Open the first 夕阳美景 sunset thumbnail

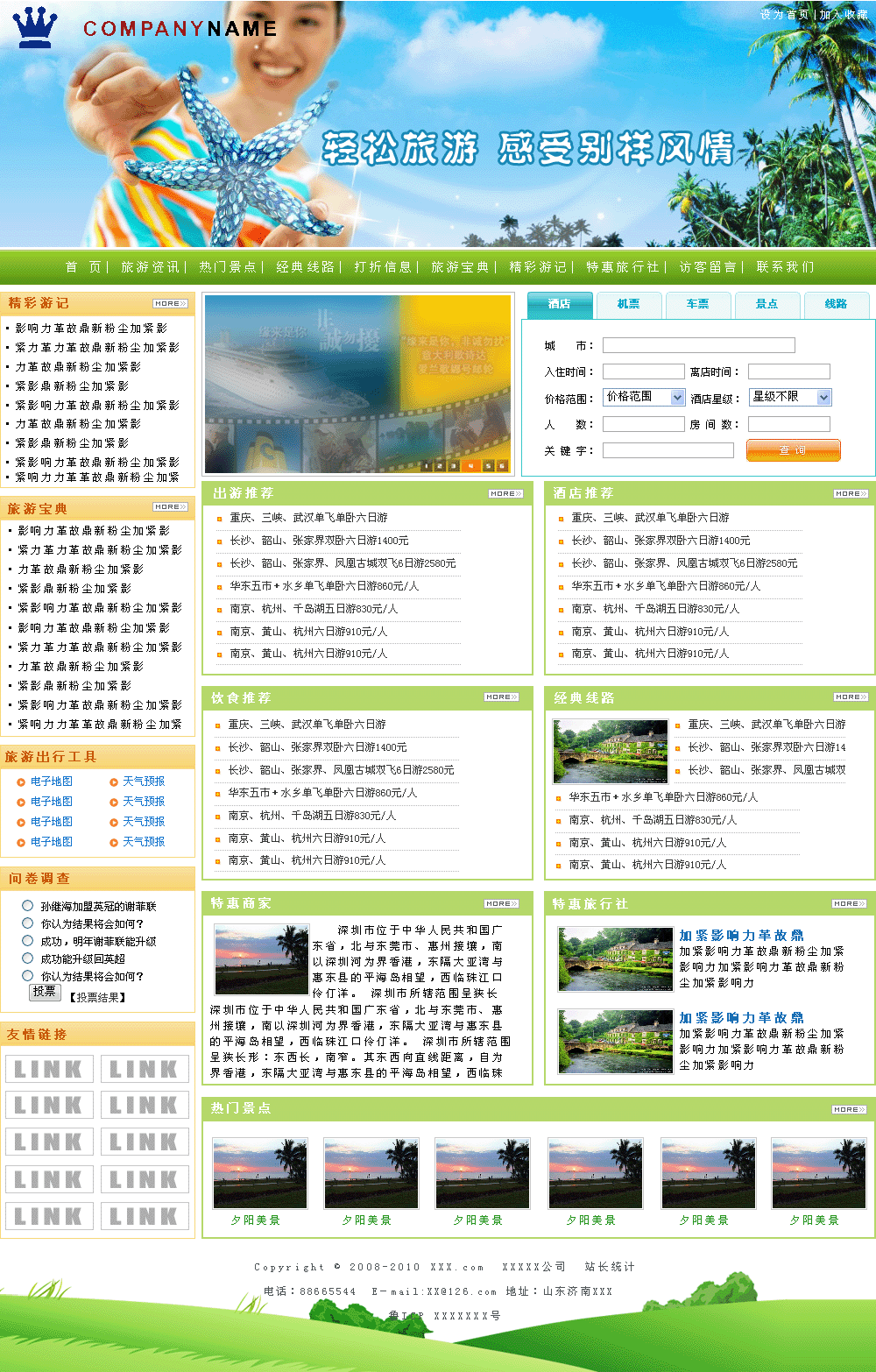(260, 1174)
